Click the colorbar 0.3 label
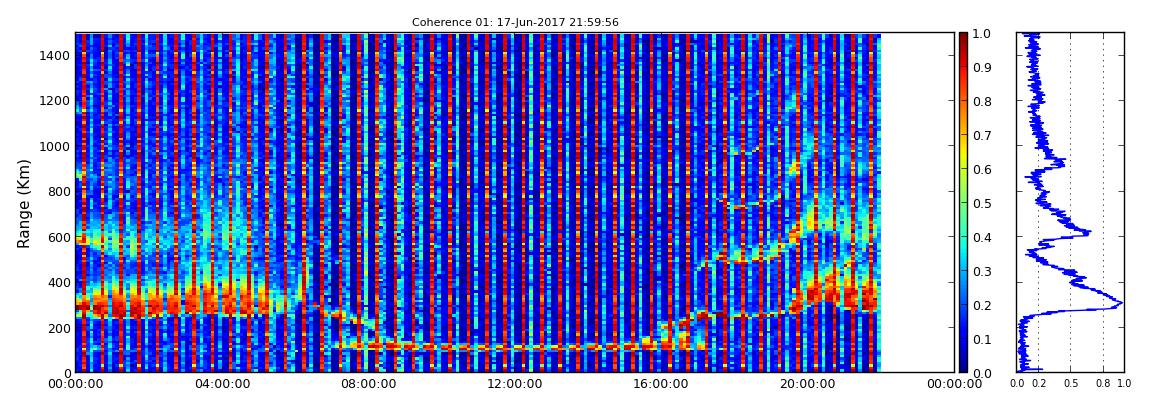1150x407 pixels. point(981,271)
